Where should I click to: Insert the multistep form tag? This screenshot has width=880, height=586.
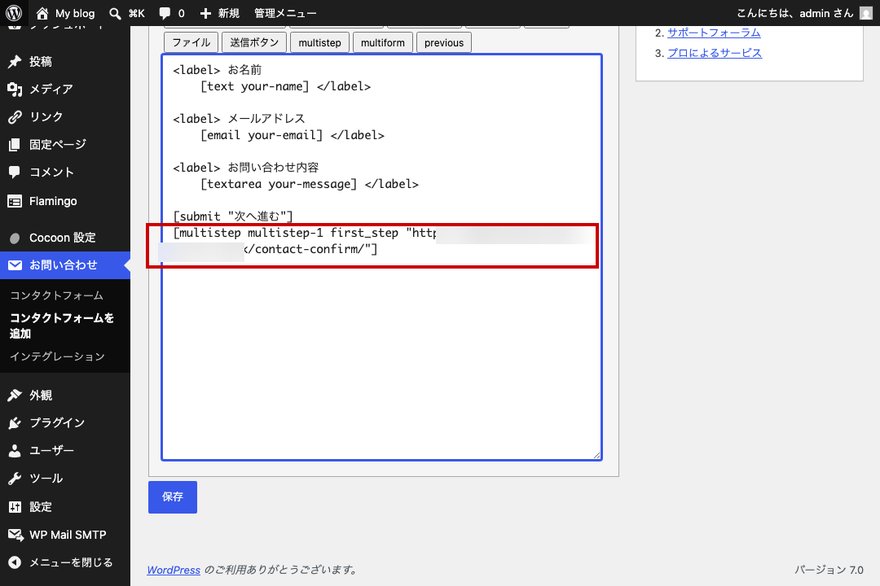320,43
